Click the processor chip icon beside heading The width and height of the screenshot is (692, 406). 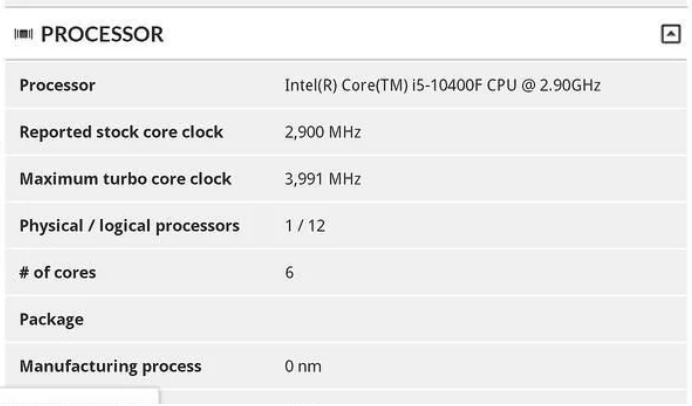[x=23, y=34]
